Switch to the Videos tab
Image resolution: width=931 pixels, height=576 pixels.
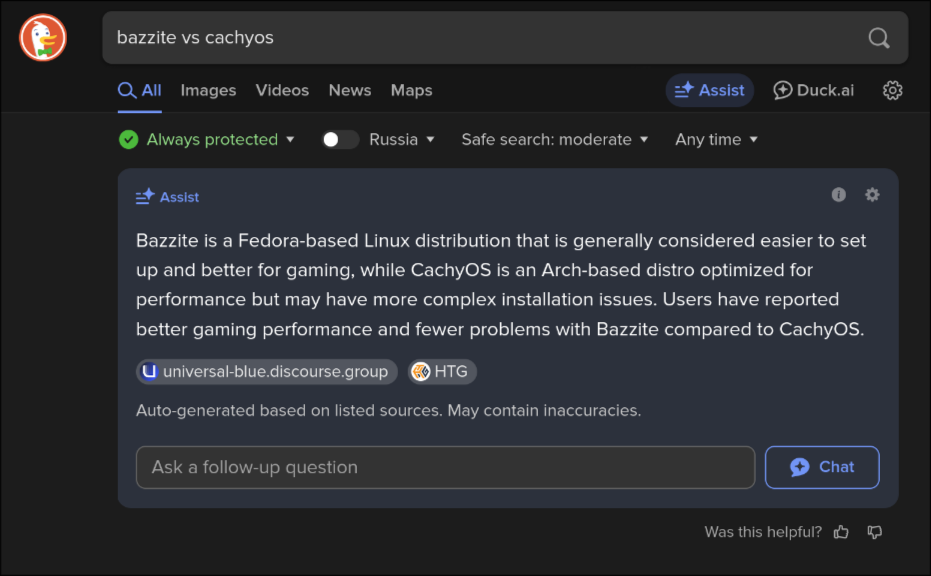282,90
